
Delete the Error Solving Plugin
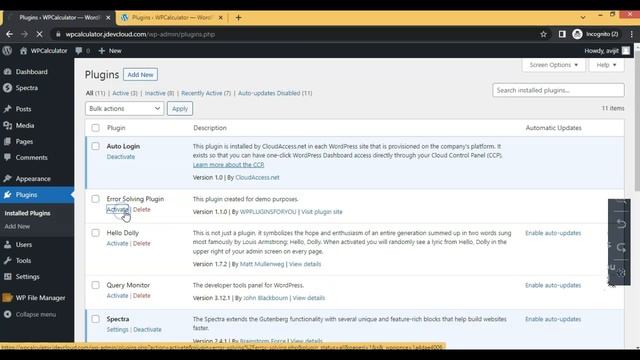click(142, 209)
